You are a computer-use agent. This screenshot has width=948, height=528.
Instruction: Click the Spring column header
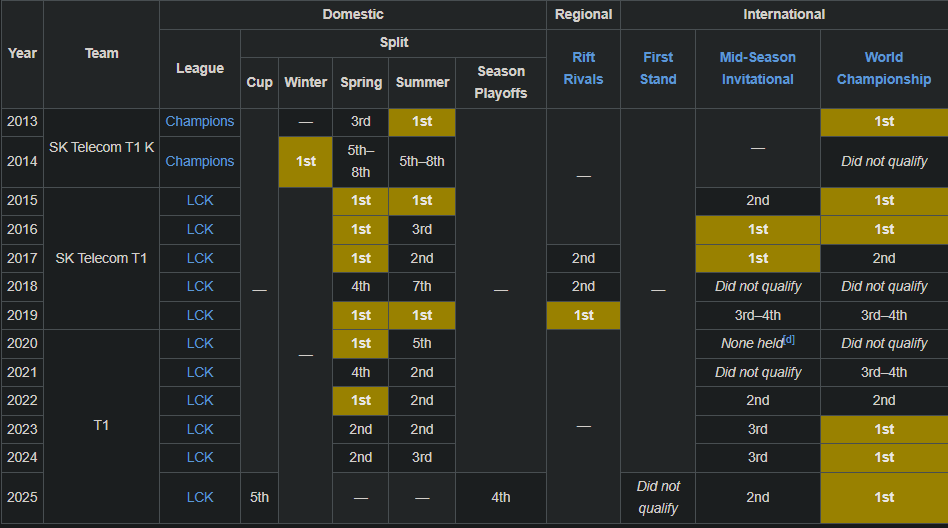(x=360, y=83)
